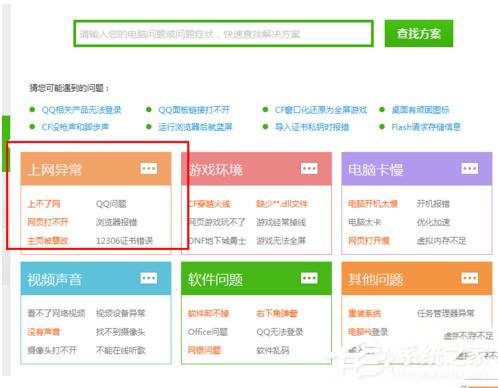The height and width of the screenshot is (388, 498).
Task: Choose the 网银问题 entry
Action: point(204,350)
